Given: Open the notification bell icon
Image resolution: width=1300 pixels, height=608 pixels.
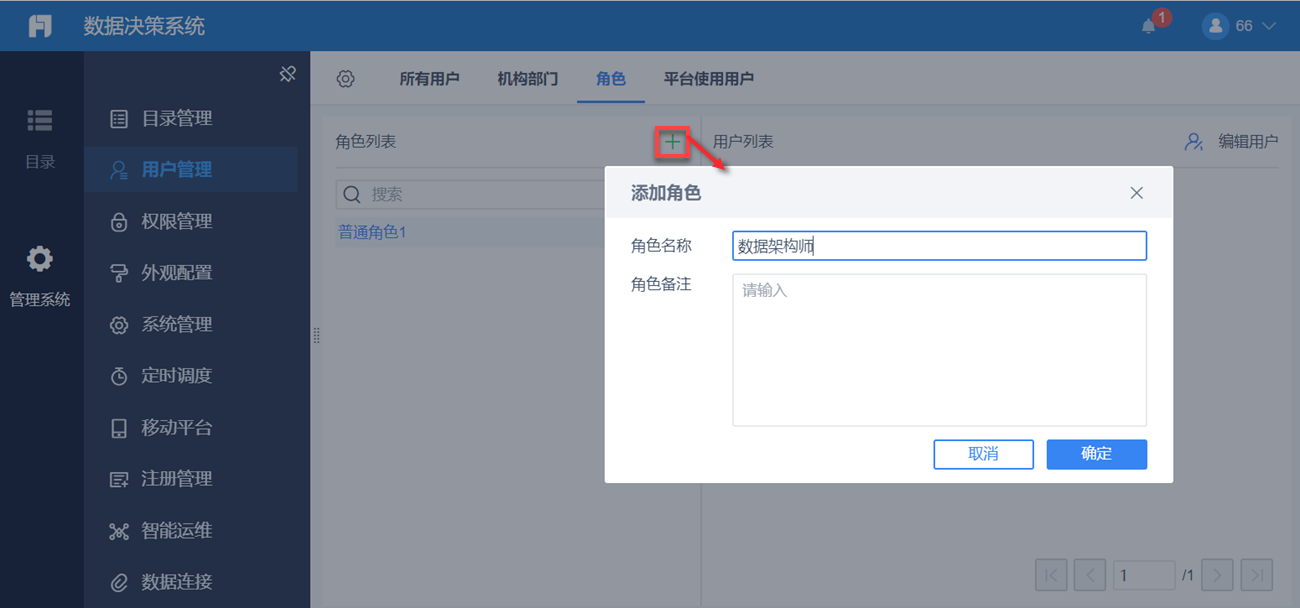Looking at the screenshot, I should point(1148,27).
